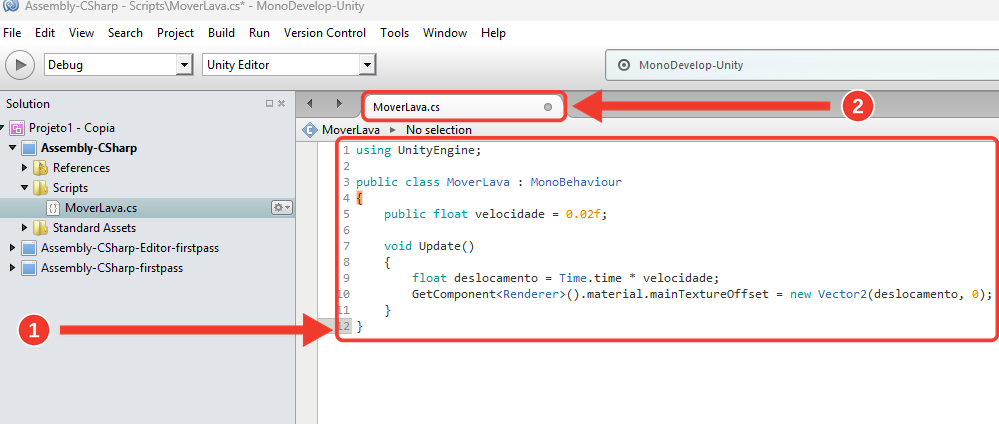Select the Scripts folder label
Screen dimensions: 999x424
[x=70, y=188]
